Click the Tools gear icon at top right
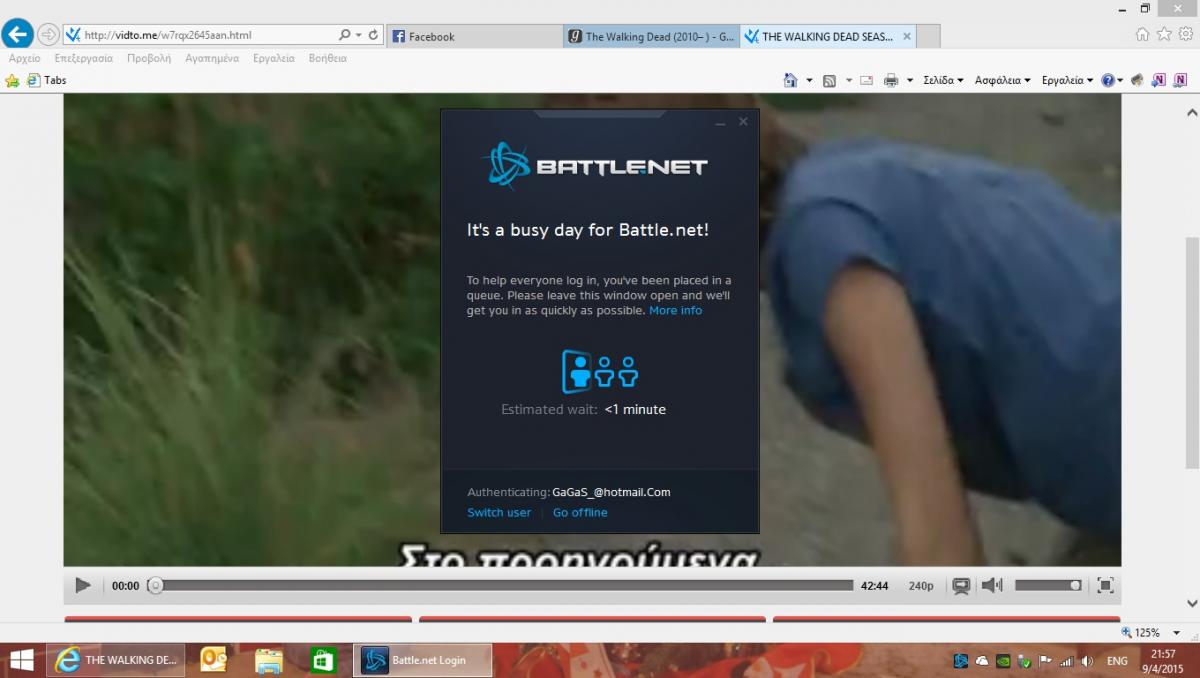The width and height of the screenshot is (1200, 678). [1185, 34]
